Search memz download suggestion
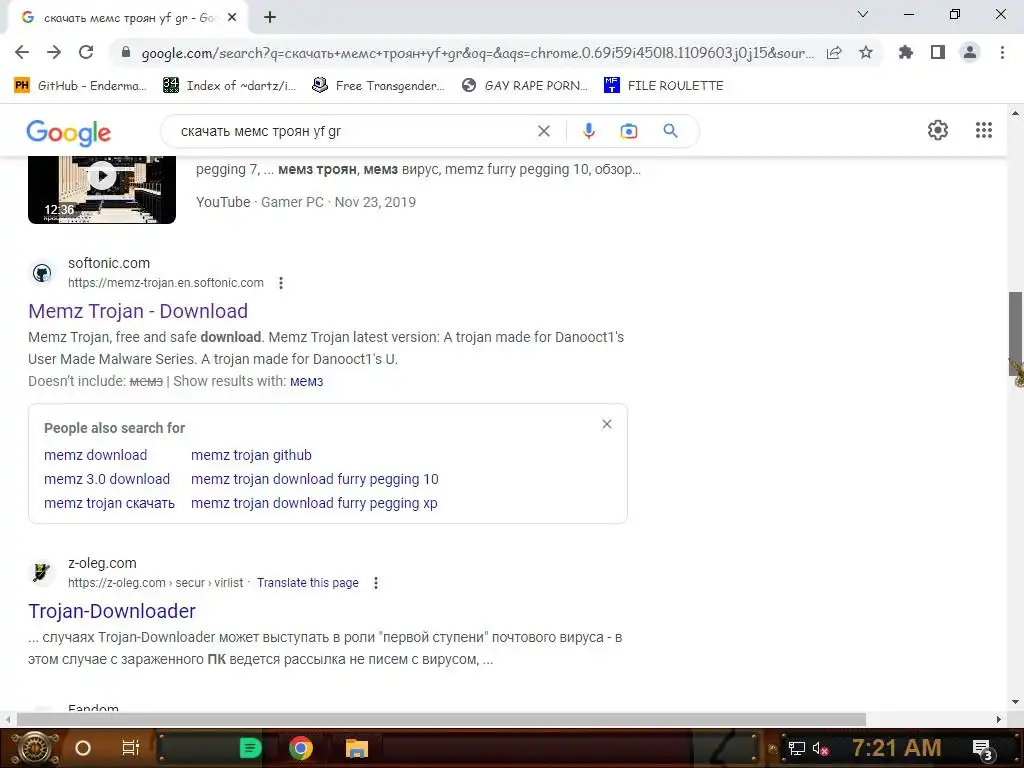The width and height of the screenshot is (1024, 768). [95, 455]
